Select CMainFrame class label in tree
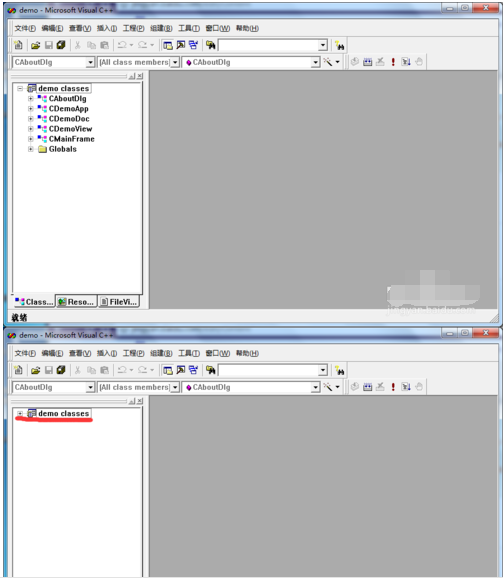503x578 pixels. [71, 139]
